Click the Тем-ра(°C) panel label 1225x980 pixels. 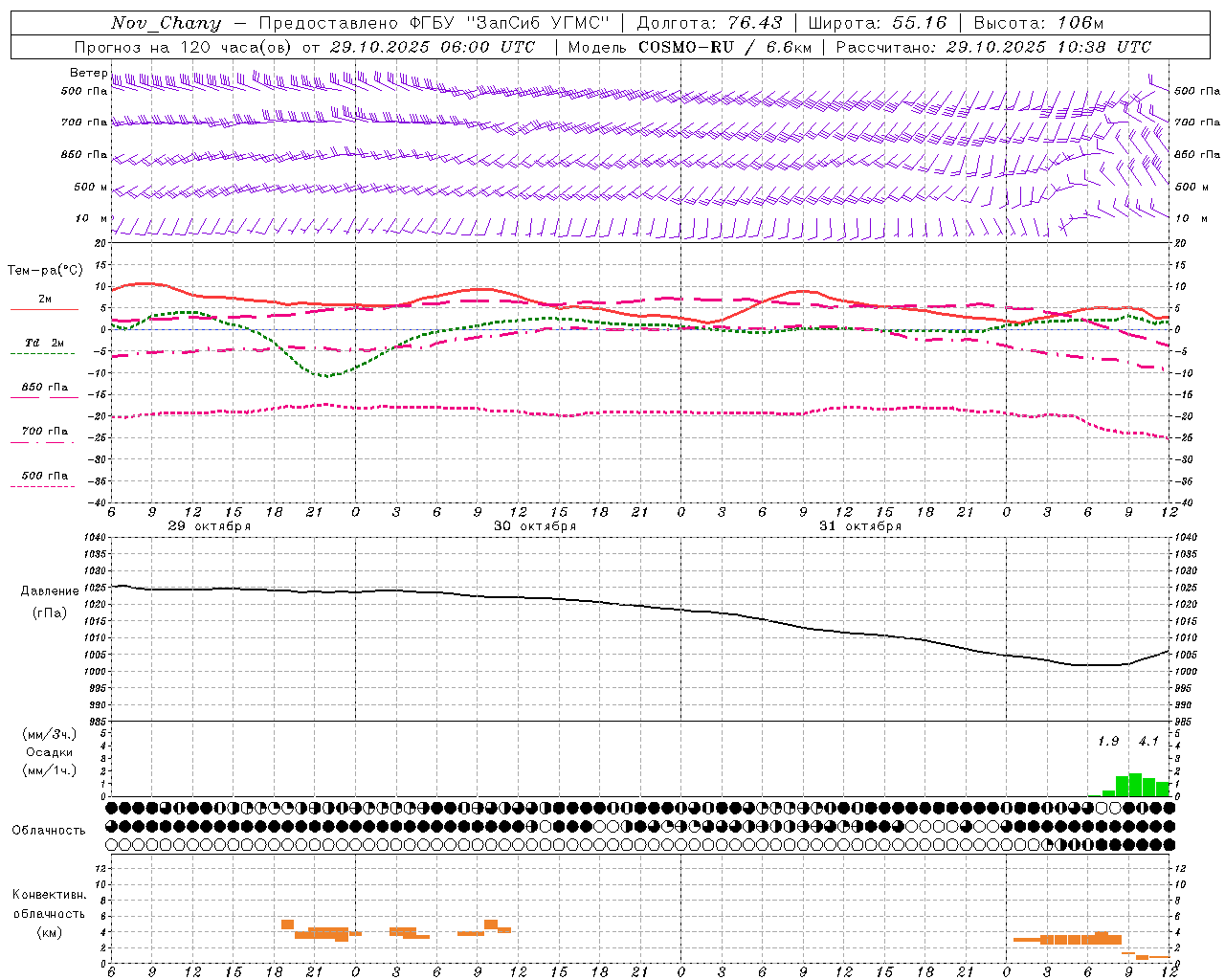tap(45, 271)
